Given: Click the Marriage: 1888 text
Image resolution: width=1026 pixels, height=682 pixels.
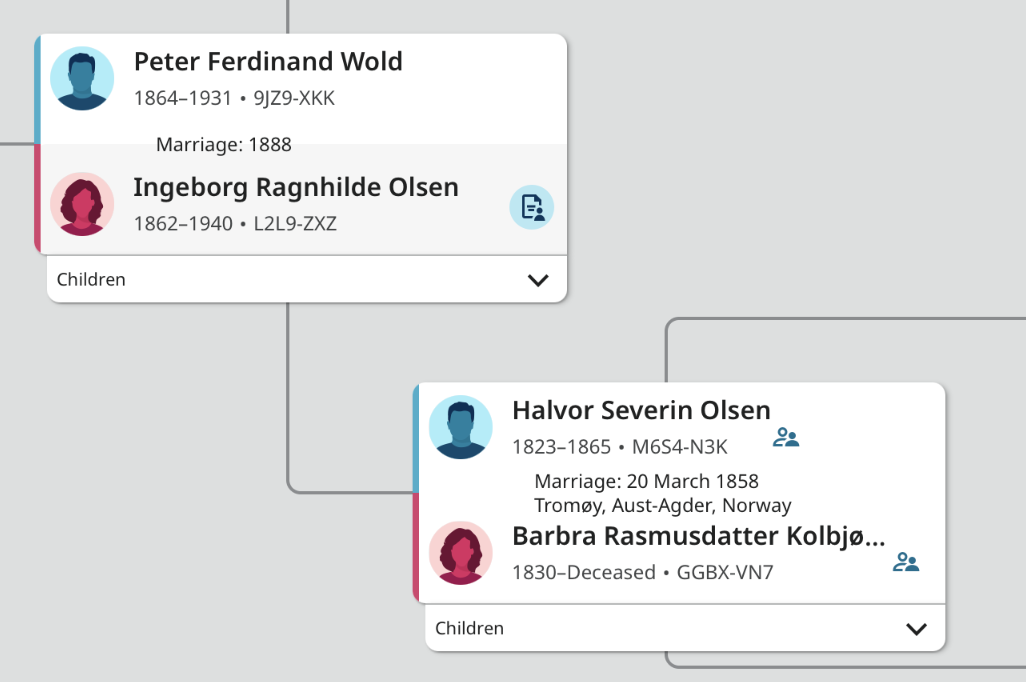Looking at the screenshot, I should click(224, 145).
